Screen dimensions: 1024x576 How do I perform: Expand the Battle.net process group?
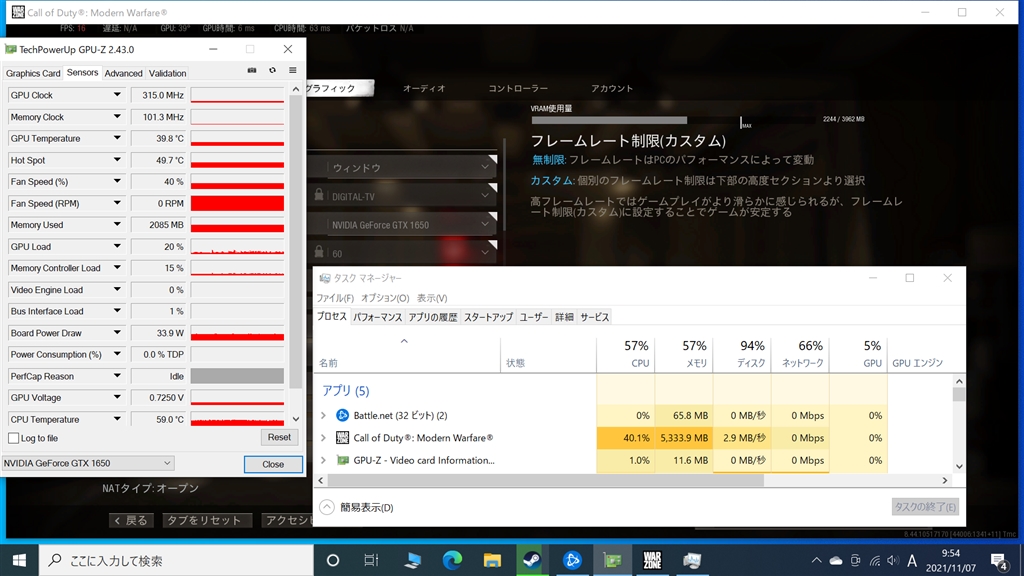click(323, 415)
